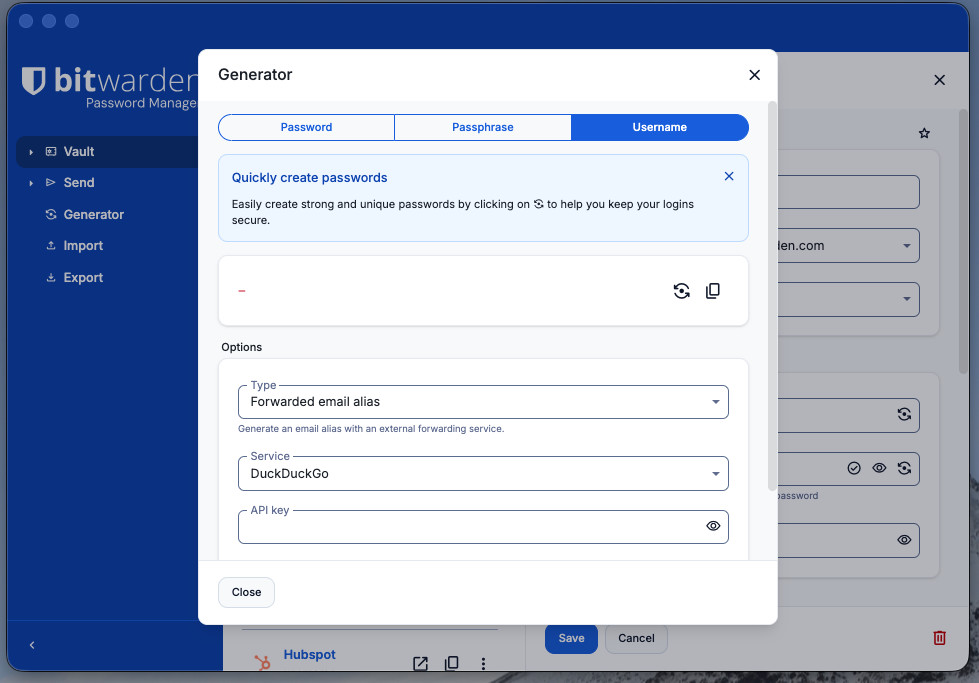Close the Generator dialog with the X

pyautogui.click(x=754, y=75)
